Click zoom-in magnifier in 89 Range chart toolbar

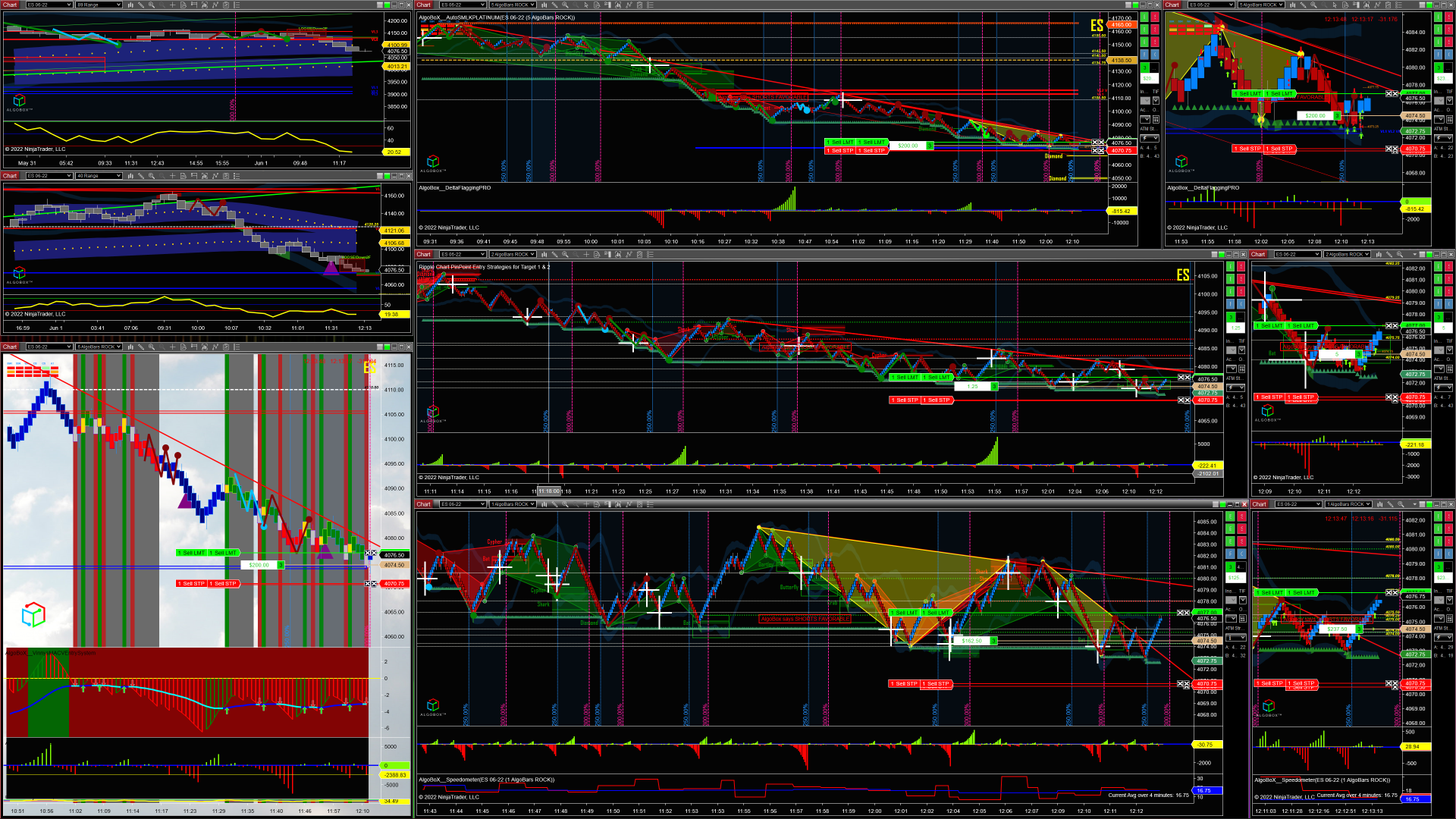[x=152, y=5]
